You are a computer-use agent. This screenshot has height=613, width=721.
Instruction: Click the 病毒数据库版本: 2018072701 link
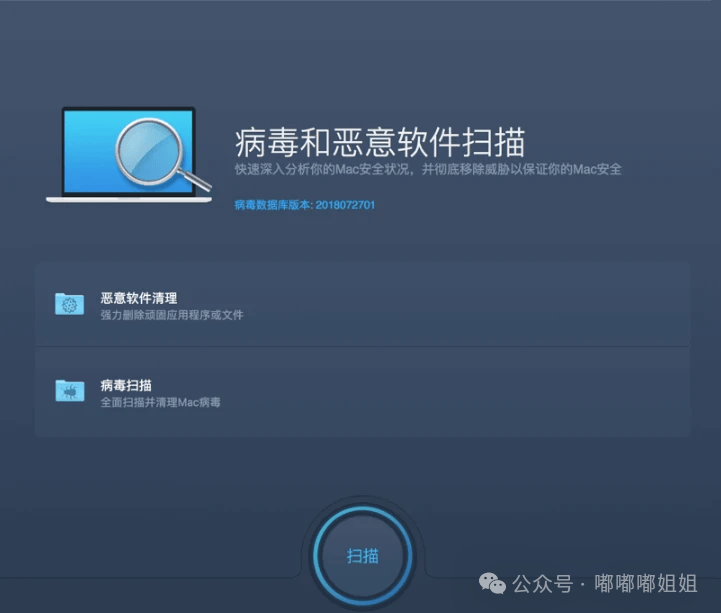(304, 205)
